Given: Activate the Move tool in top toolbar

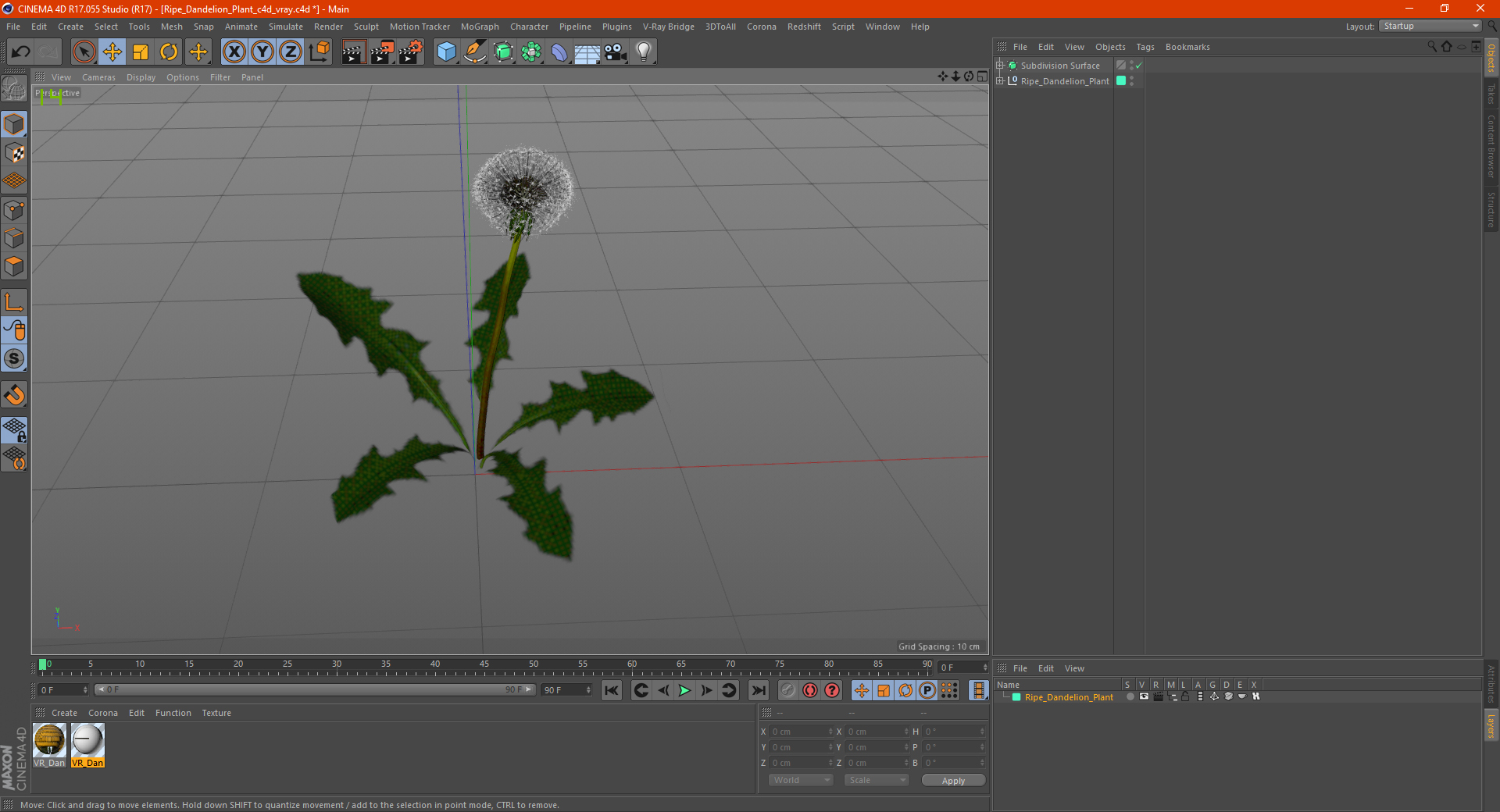Looking at the screenshot, I should tap(112, 52).
